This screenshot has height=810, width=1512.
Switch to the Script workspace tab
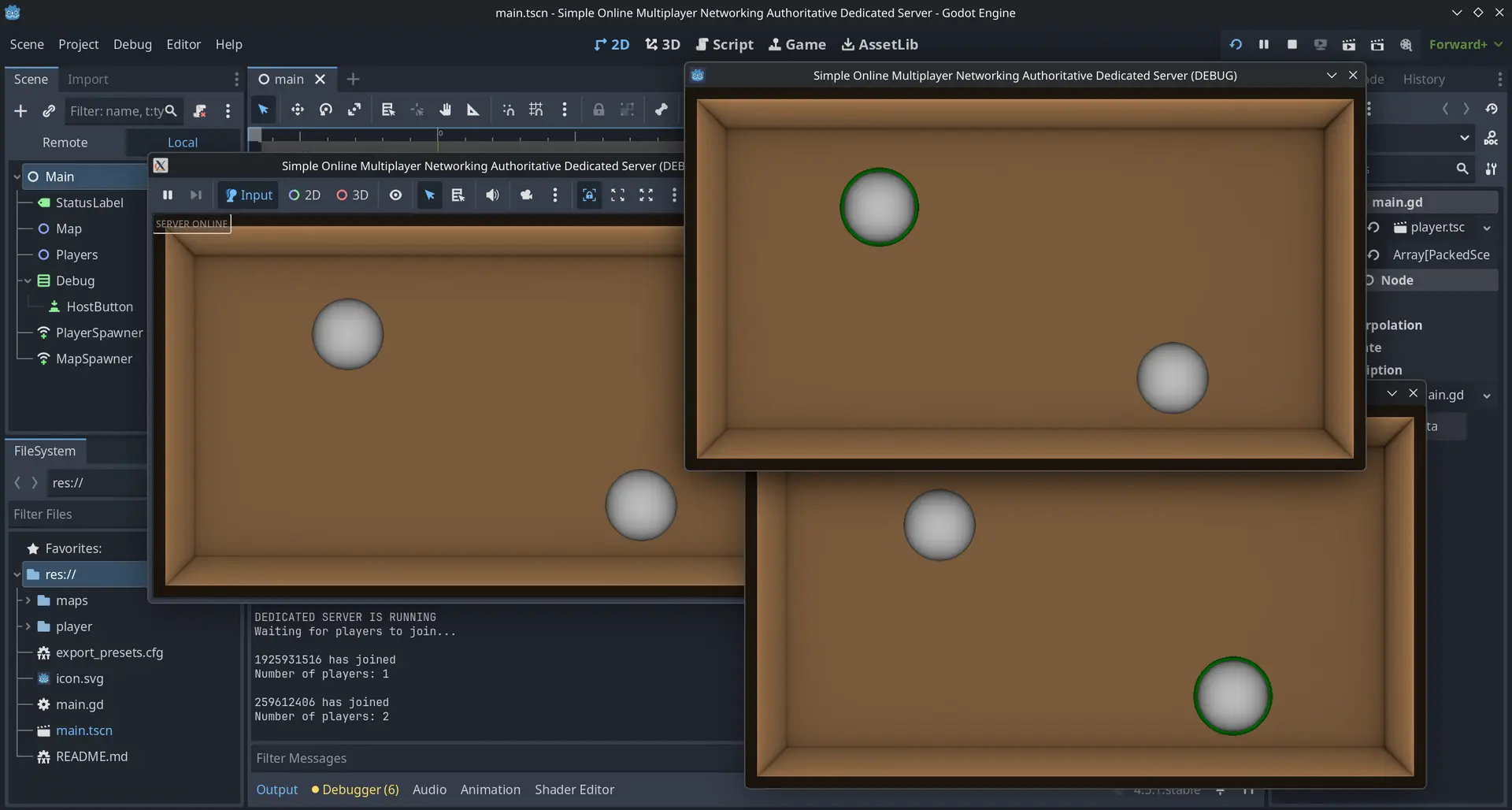tap(724, 44)
